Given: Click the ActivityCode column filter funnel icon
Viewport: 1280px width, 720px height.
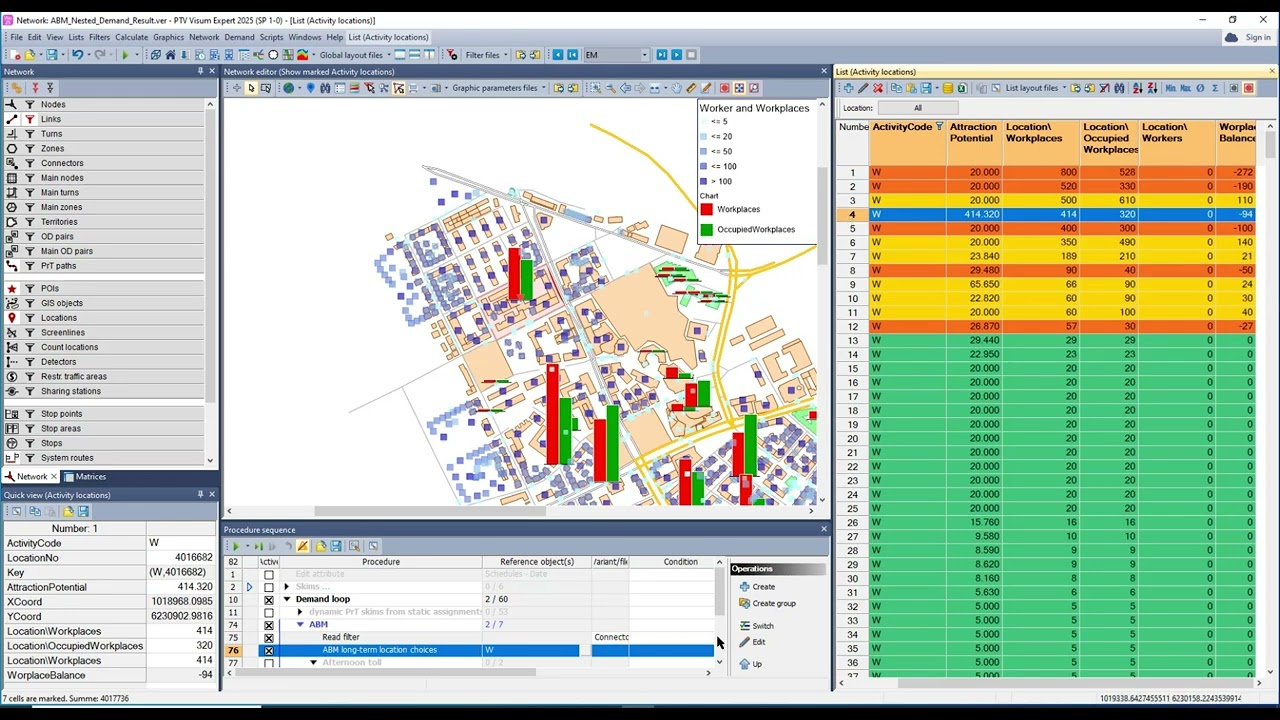Looking at the screenshot, I should click(939, 127).
